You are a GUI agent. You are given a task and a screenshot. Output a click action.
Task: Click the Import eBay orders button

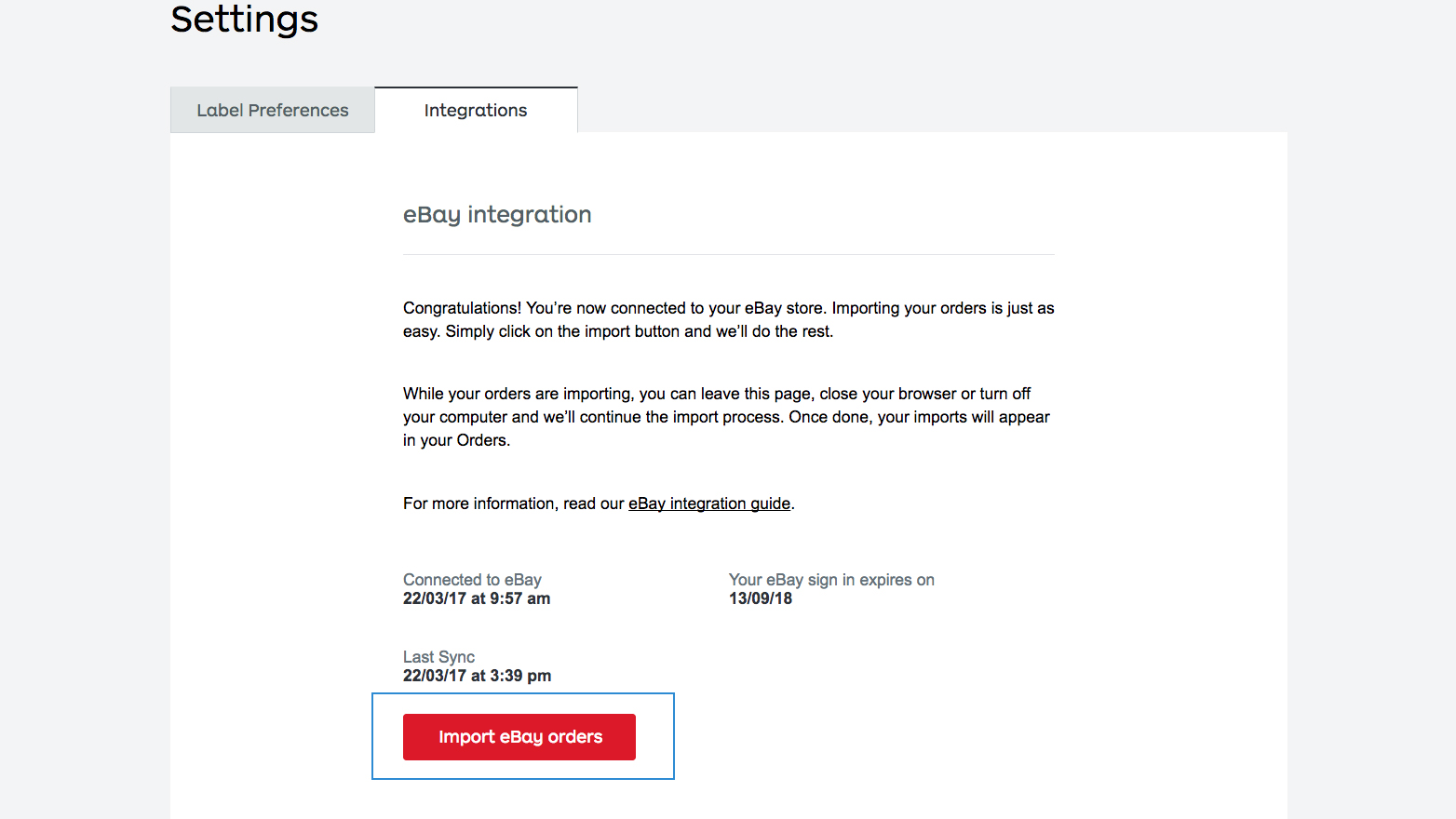point(519,736)
